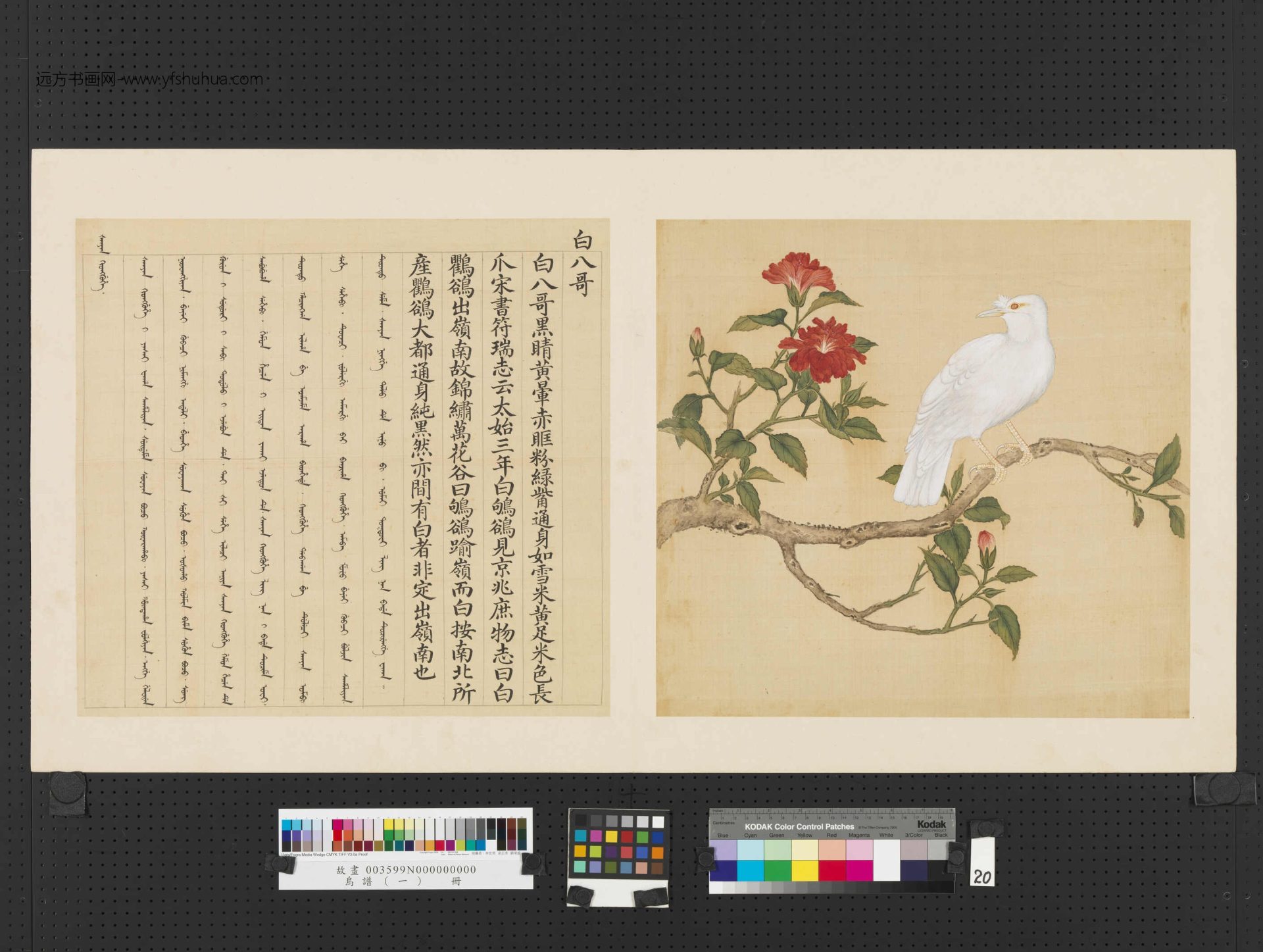
Task: Pick the light lavender tint above Kodak blue
Action: pyautogui.click(x=724, y=850)
